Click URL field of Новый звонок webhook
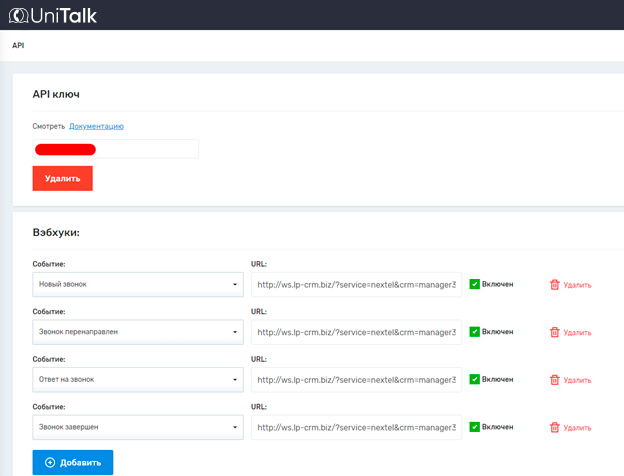The width and height of the screenshot is (624, 476). [356, 285]
